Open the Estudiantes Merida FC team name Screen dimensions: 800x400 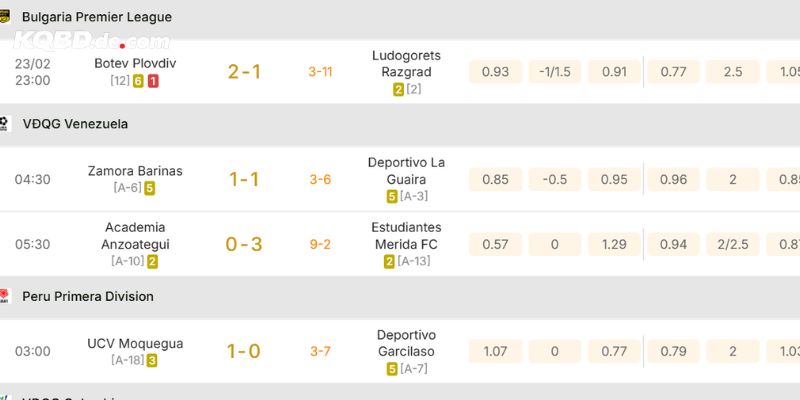[404, 236]
